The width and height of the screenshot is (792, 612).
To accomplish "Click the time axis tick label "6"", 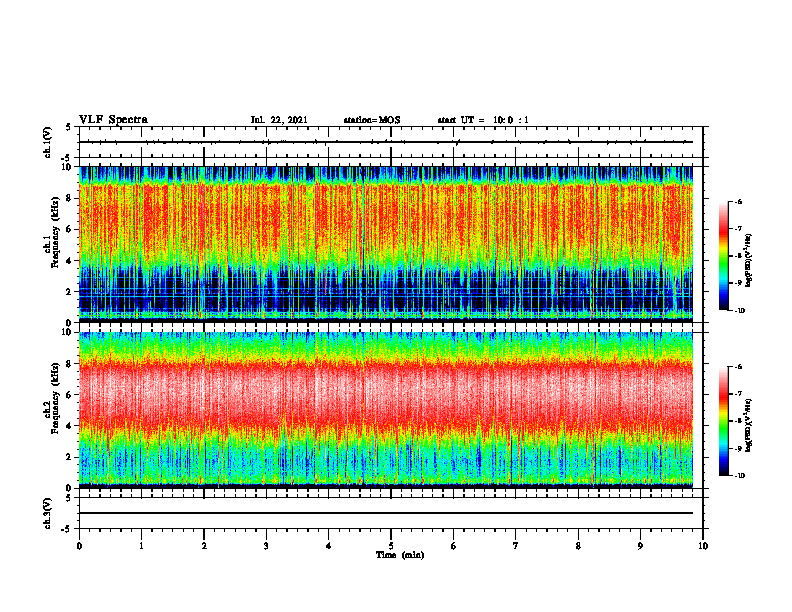I will click(454, 546).
